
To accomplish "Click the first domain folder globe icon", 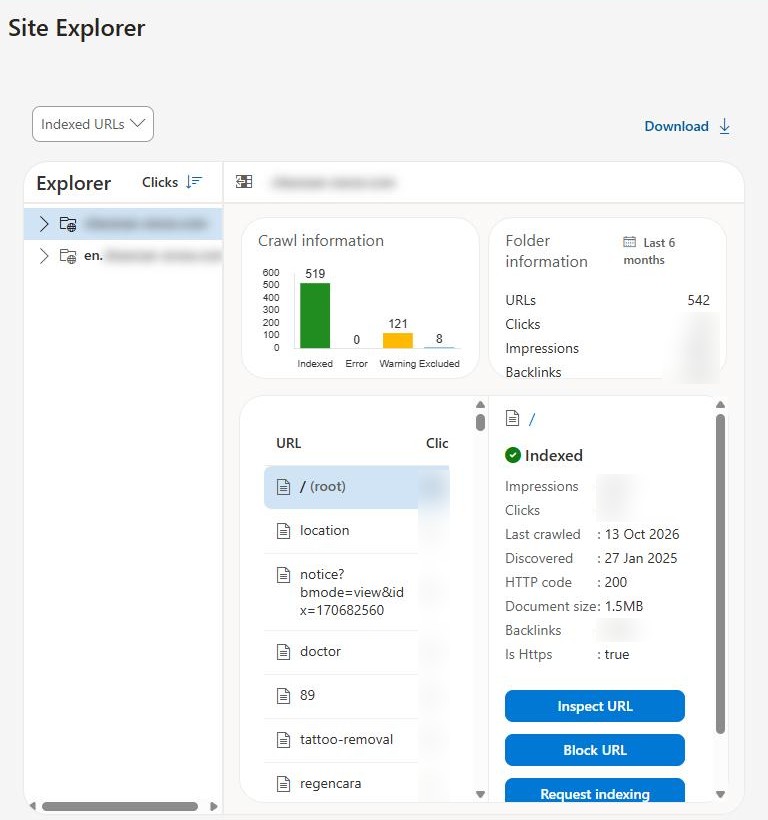I will pyautogui.click(x=68, y=224).
